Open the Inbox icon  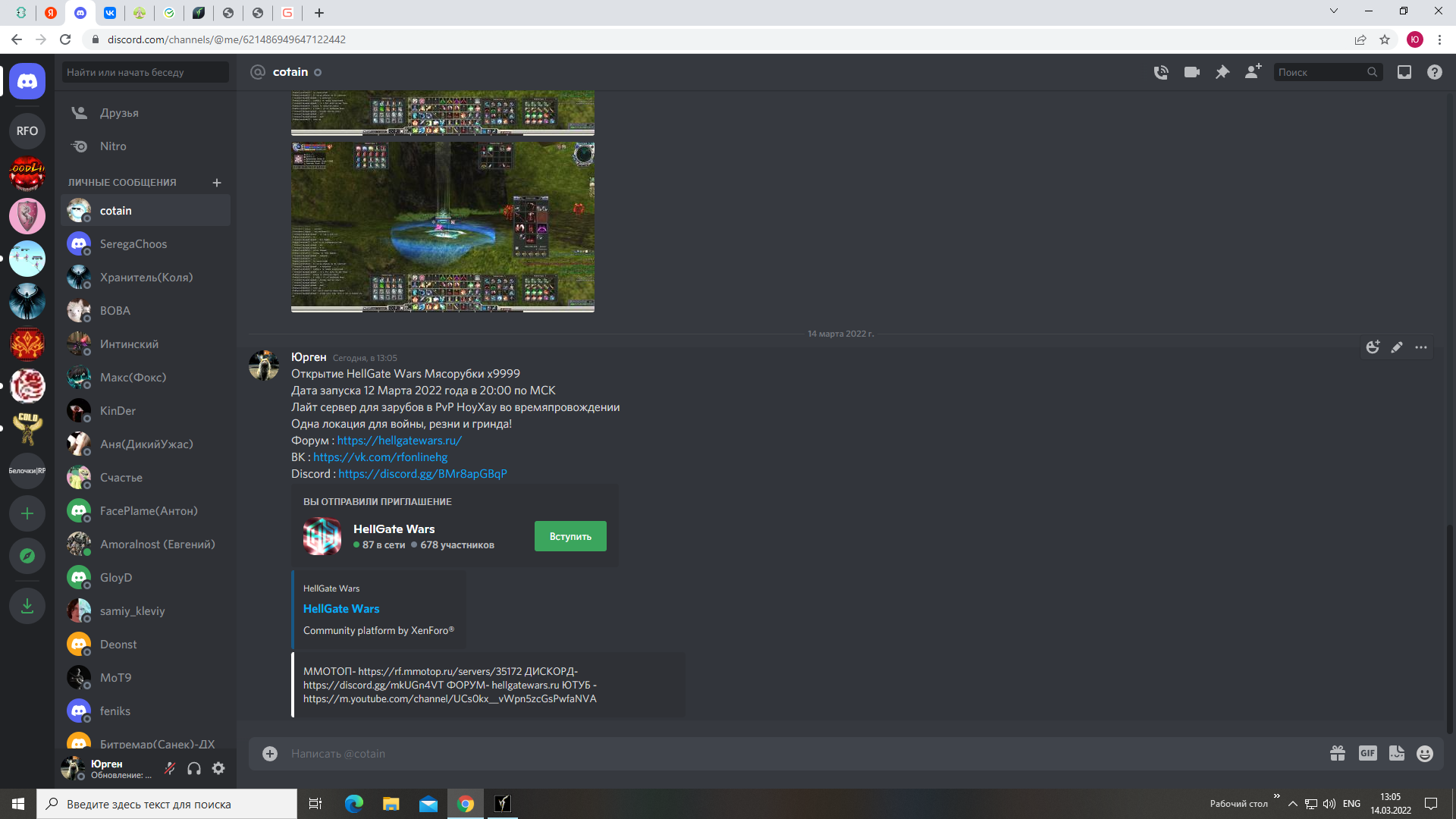tap(1404, 72)
